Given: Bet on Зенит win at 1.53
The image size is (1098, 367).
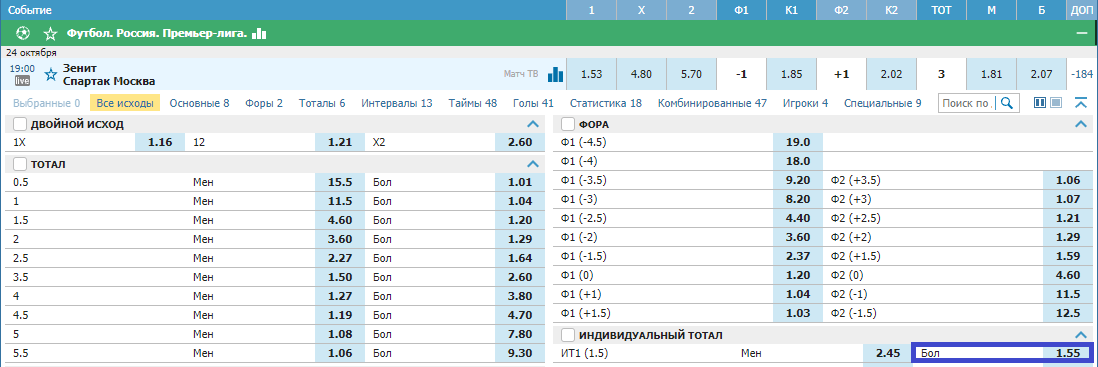Looking at the screenshot, I should (592, 74).
